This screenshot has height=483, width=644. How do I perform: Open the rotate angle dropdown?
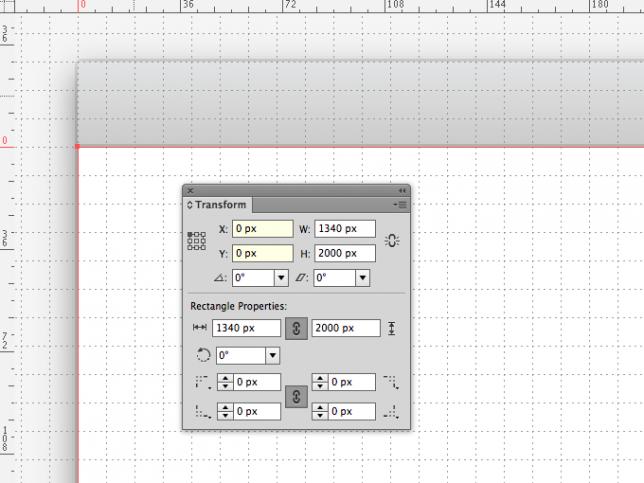[281, 278]
